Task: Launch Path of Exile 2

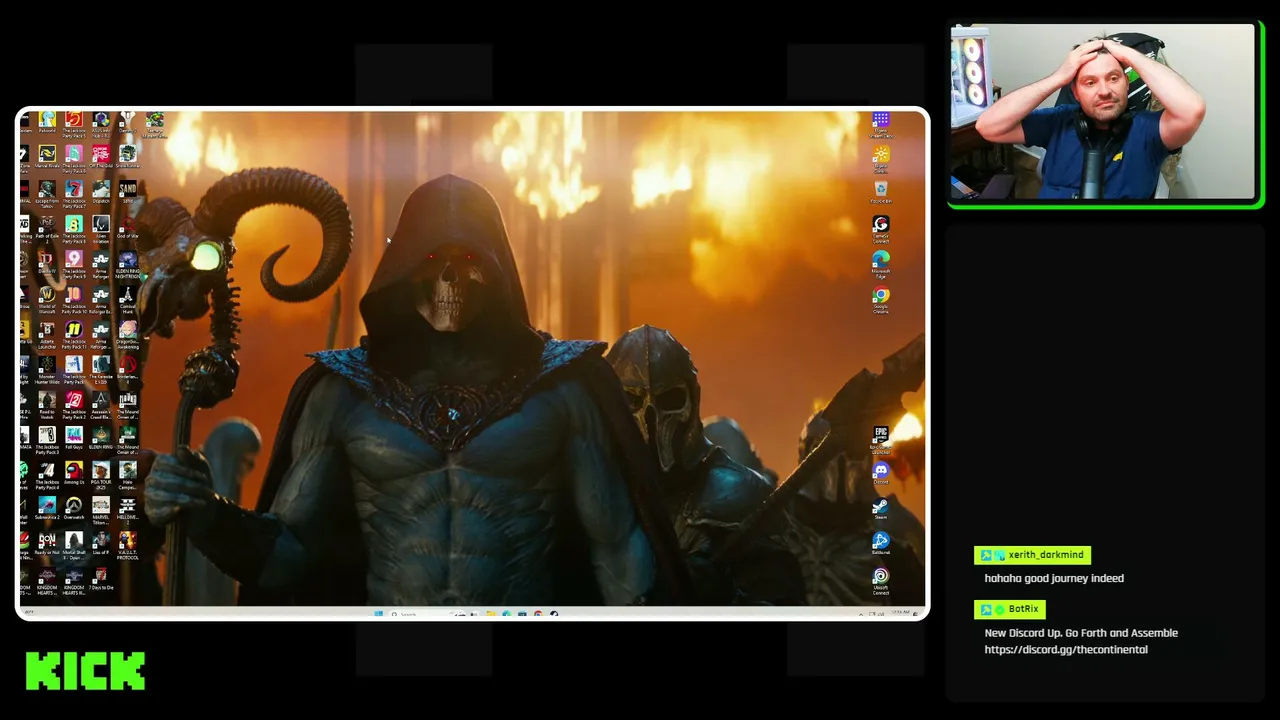Action: tap(47, 229)
